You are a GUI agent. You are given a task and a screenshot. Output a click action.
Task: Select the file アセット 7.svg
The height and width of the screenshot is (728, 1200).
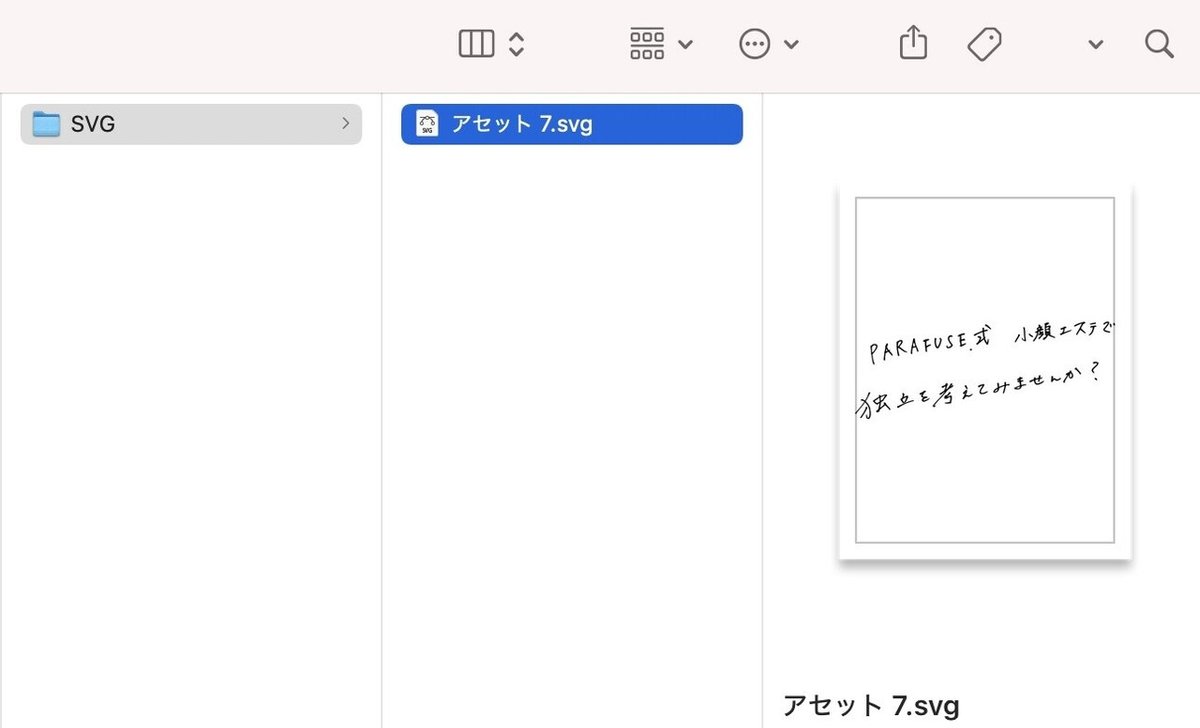pos(572,124)
